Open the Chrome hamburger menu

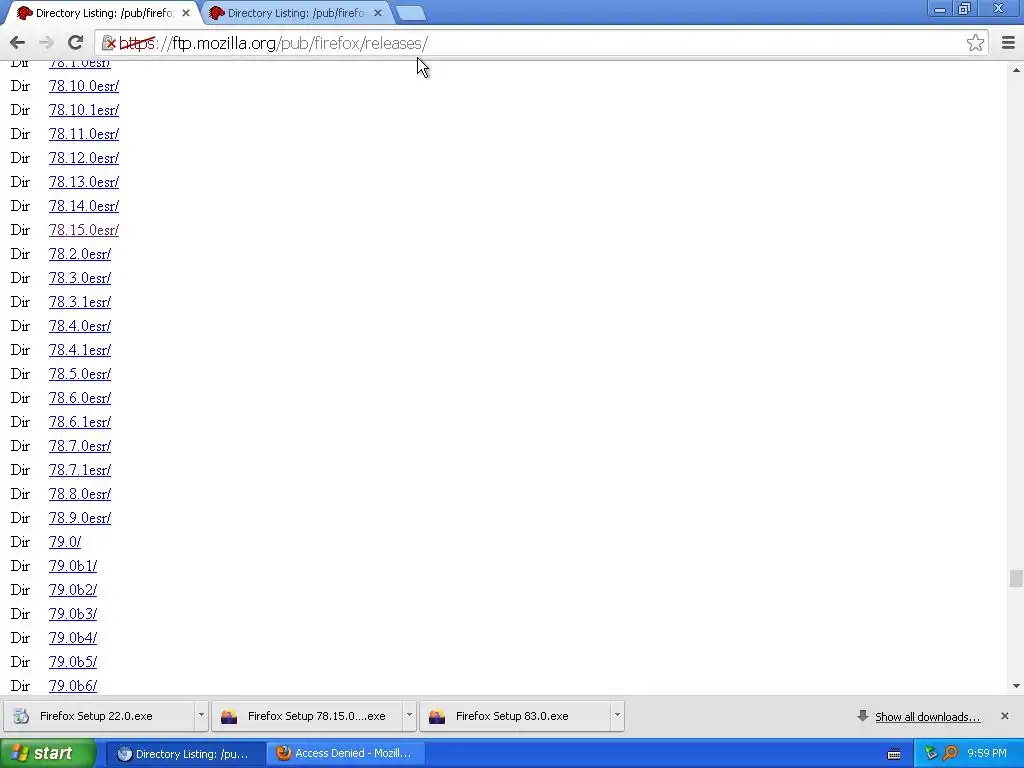coord(1008,43)
